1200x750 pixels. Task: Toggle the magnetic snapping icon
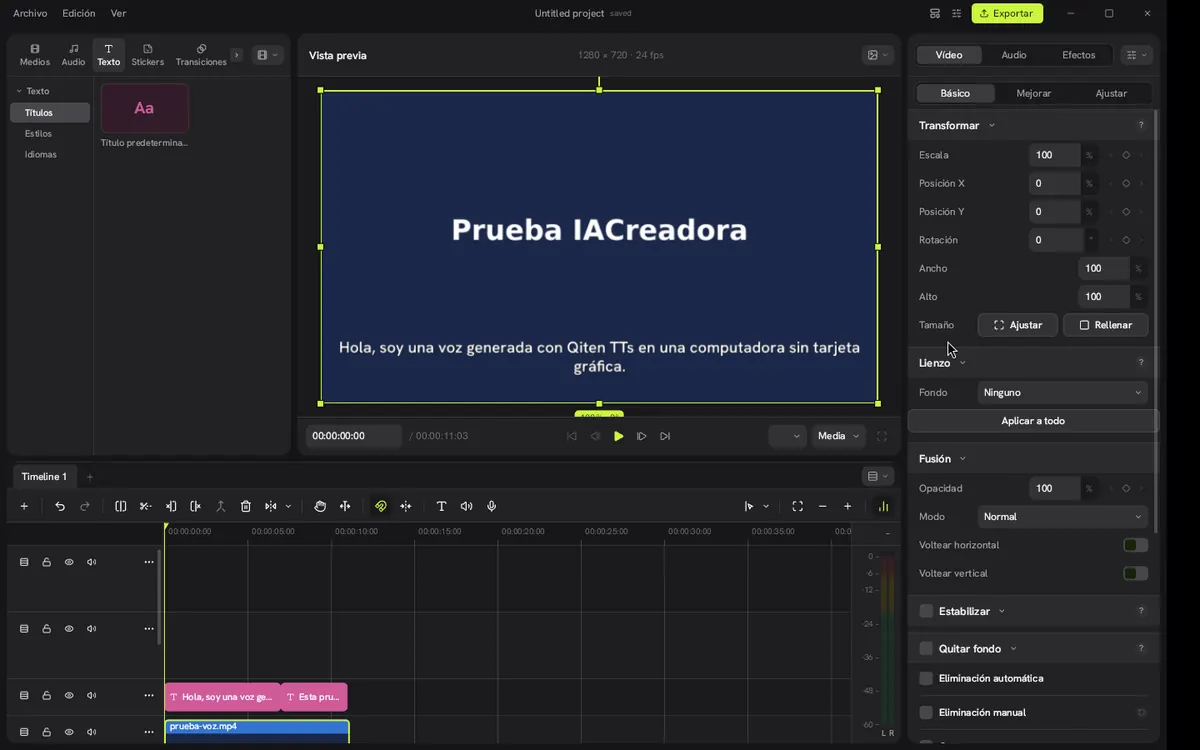(x=380, y=506)
